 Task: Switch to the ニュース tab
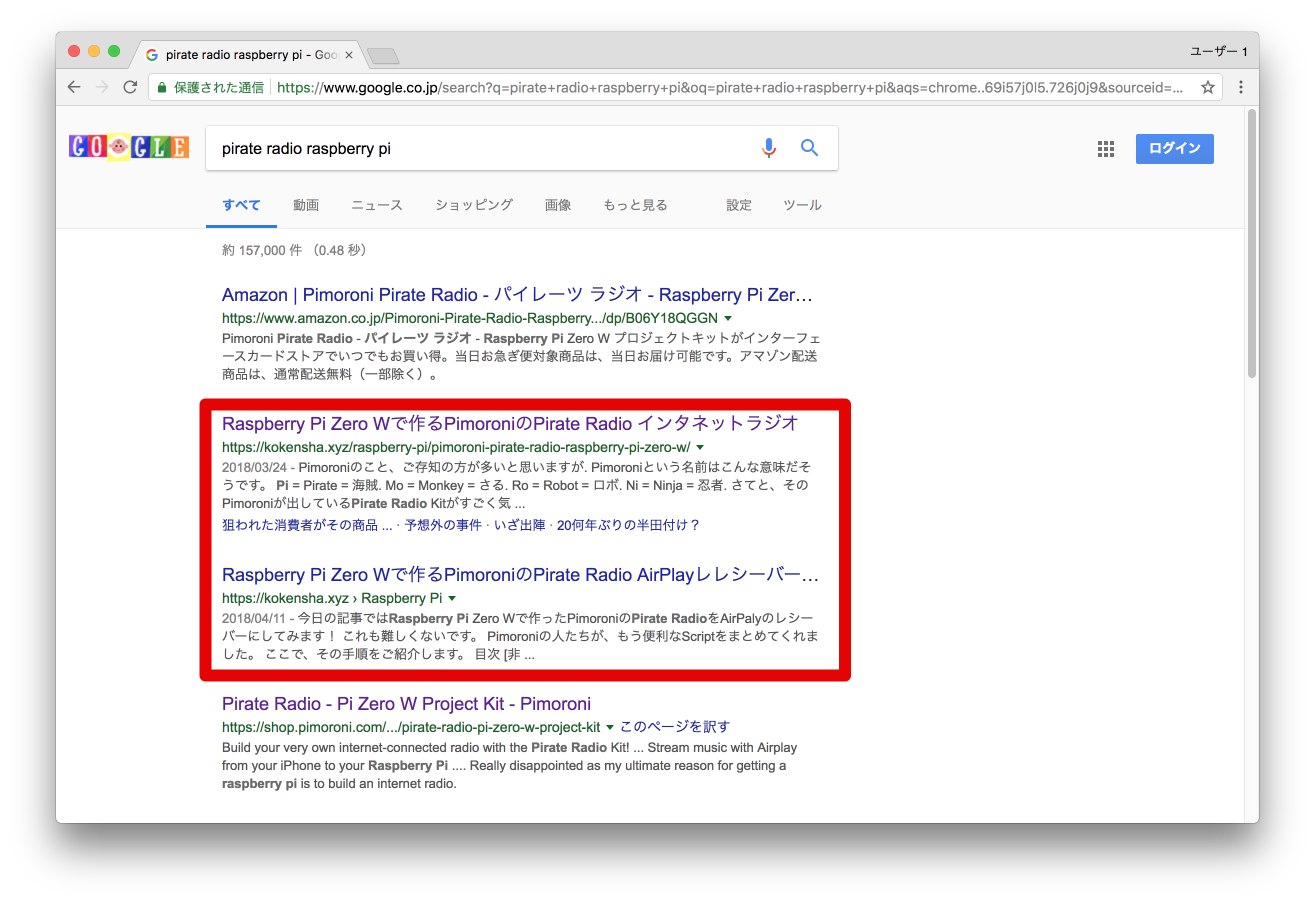point(377,205)
